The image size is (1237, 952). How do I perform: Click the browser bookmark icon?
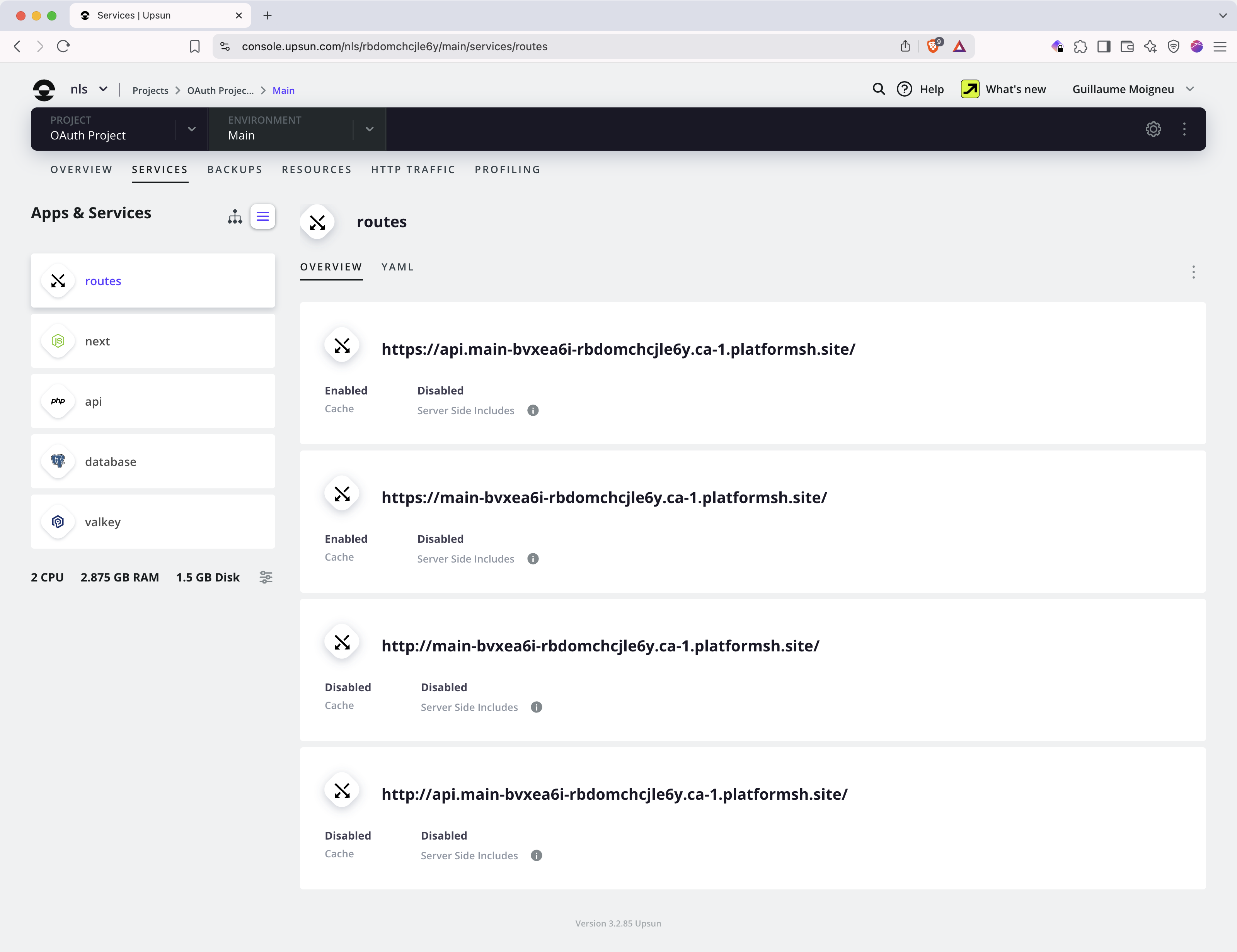click(195, 46)
